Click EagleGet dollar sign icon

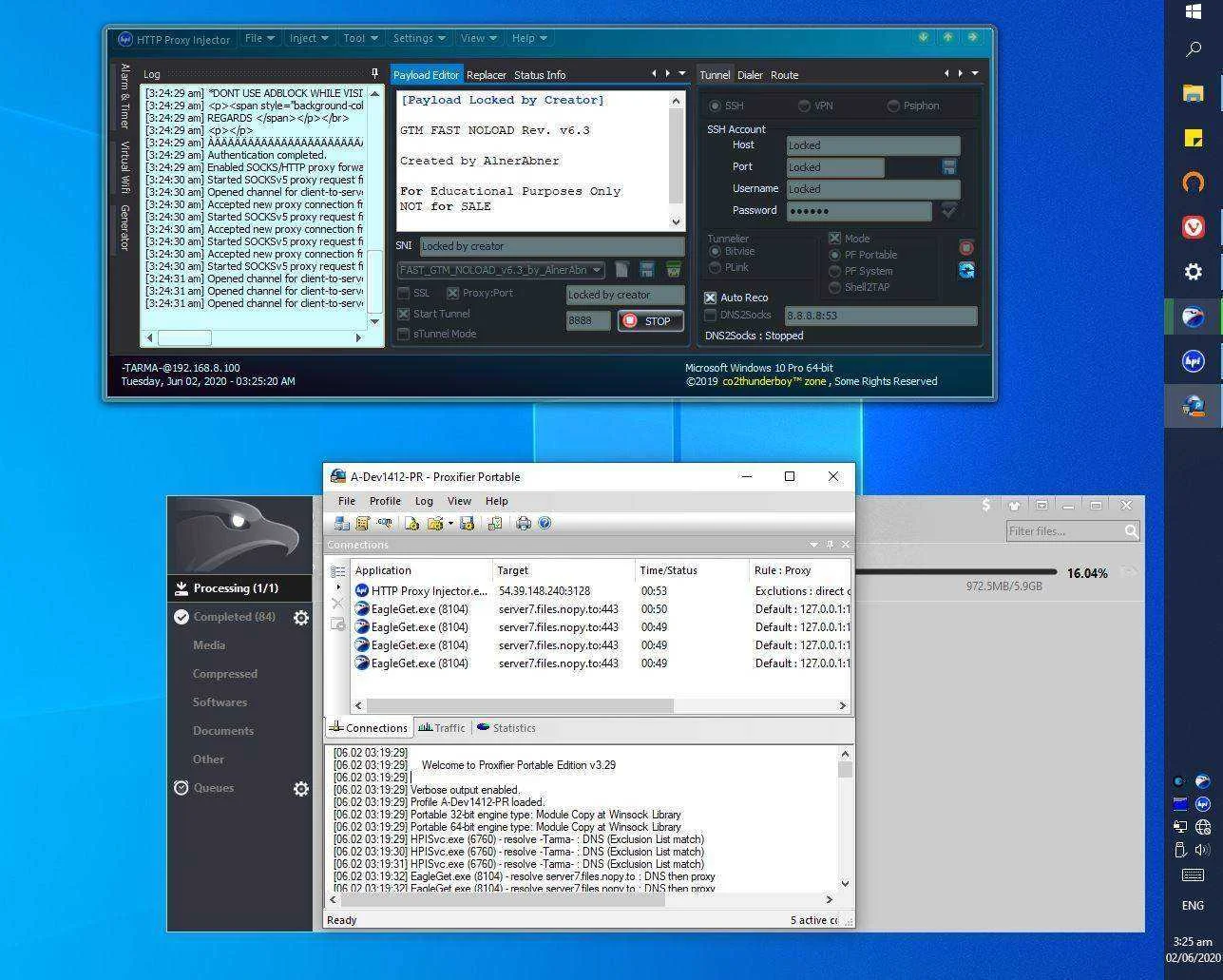(x=986, y=506)
